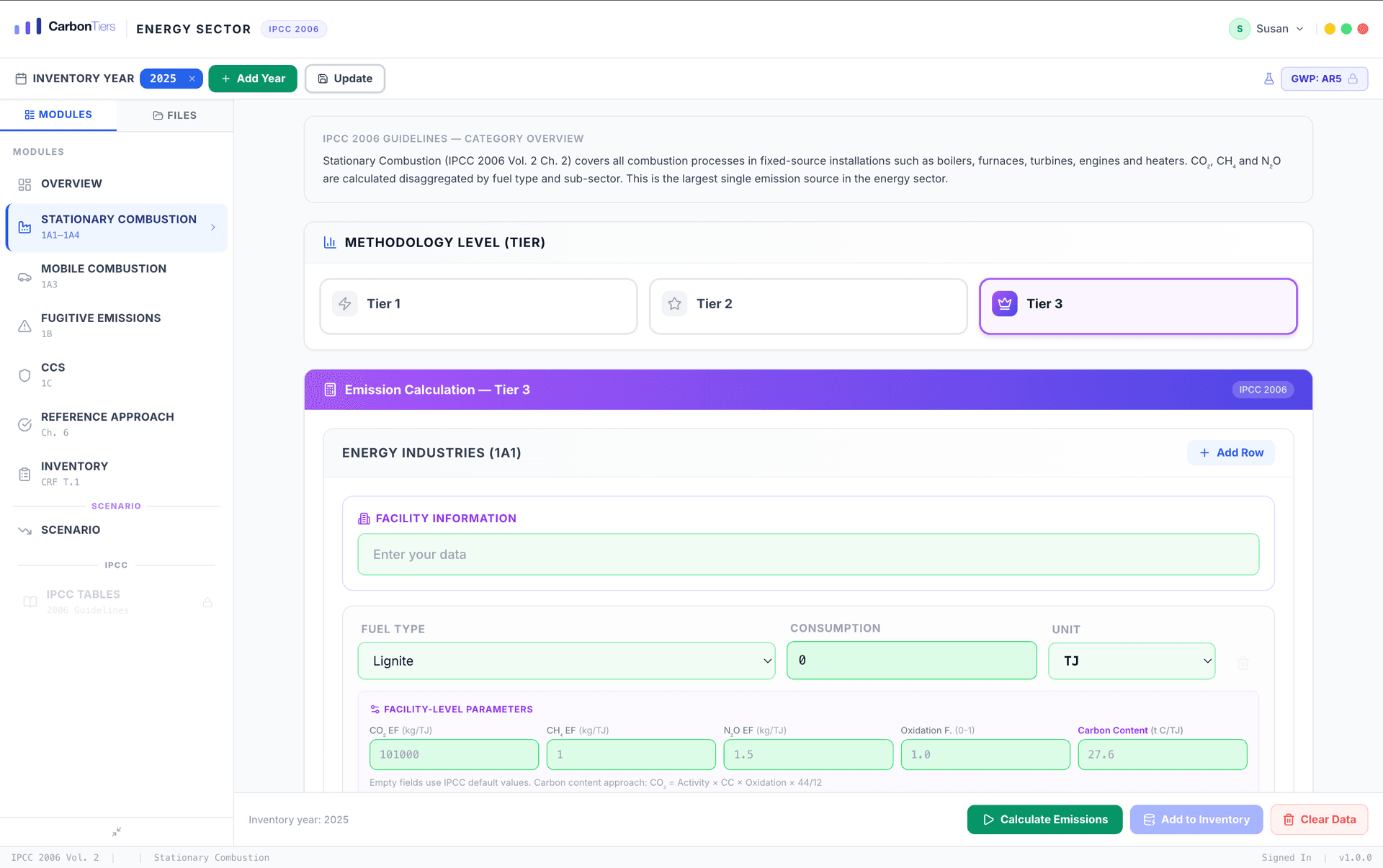Click the trash icon beside the Unit dropdown
The width and height of the screenshot is (1383, 868).
pos(1243,663)
